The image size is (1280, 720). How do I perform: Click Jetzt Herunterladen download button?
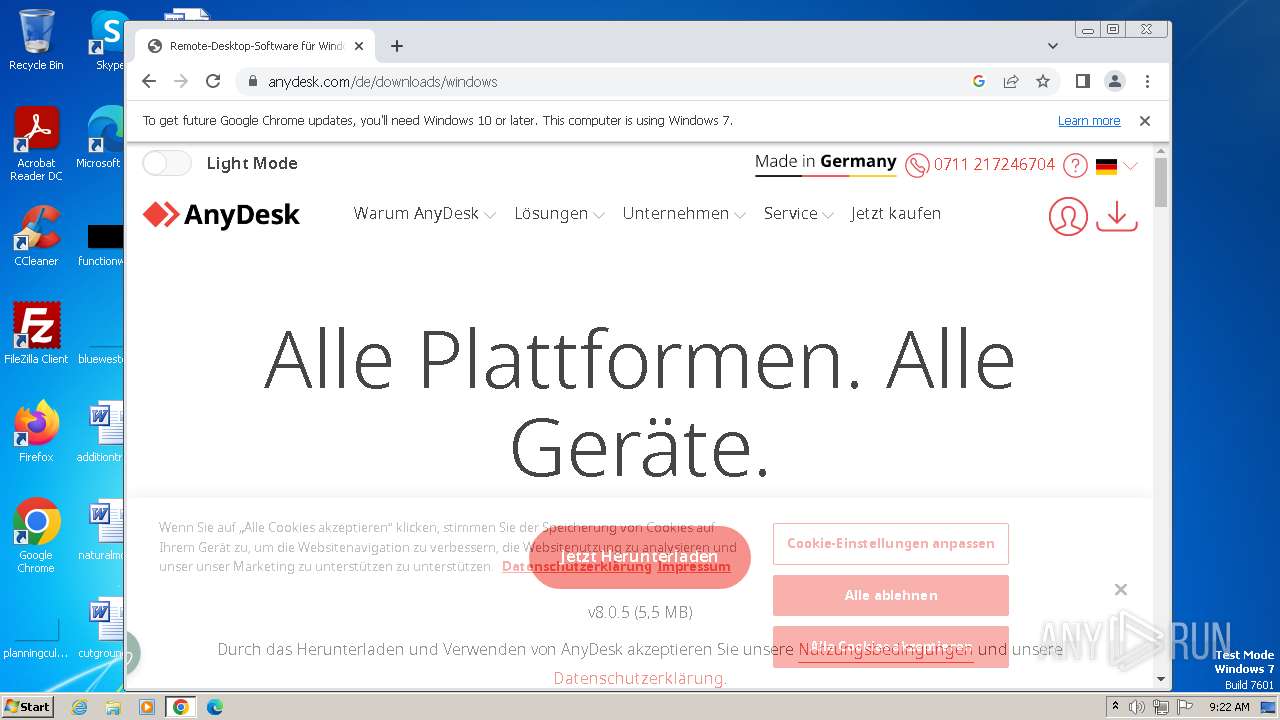tap(640, 557)
